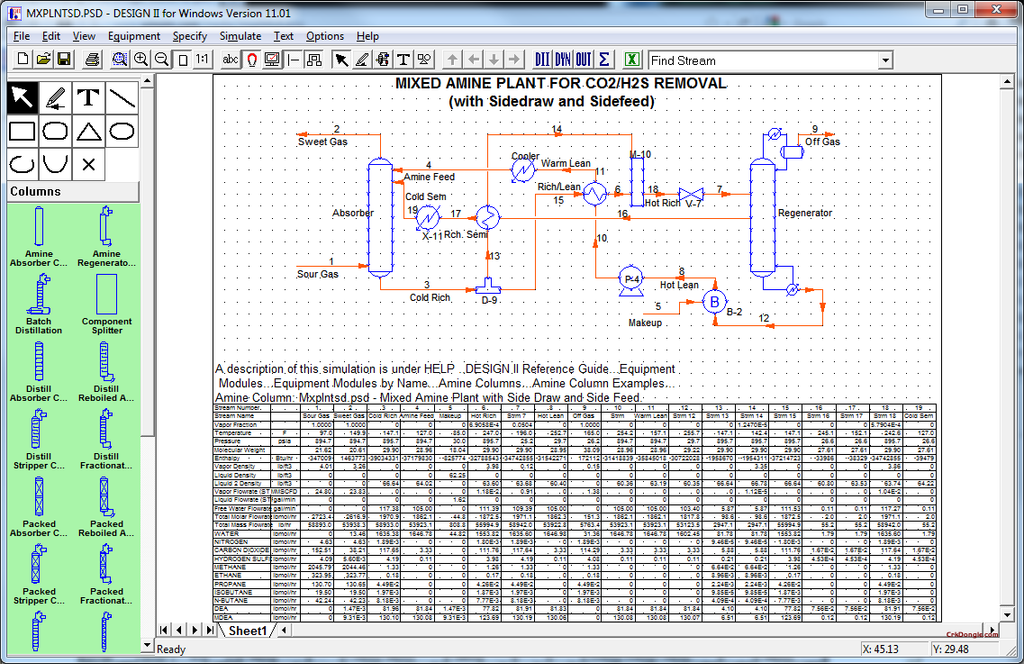1024x664 pixels.
Task: Select the pencil stream tool in the top toolbar
Action: coord(362,59)
